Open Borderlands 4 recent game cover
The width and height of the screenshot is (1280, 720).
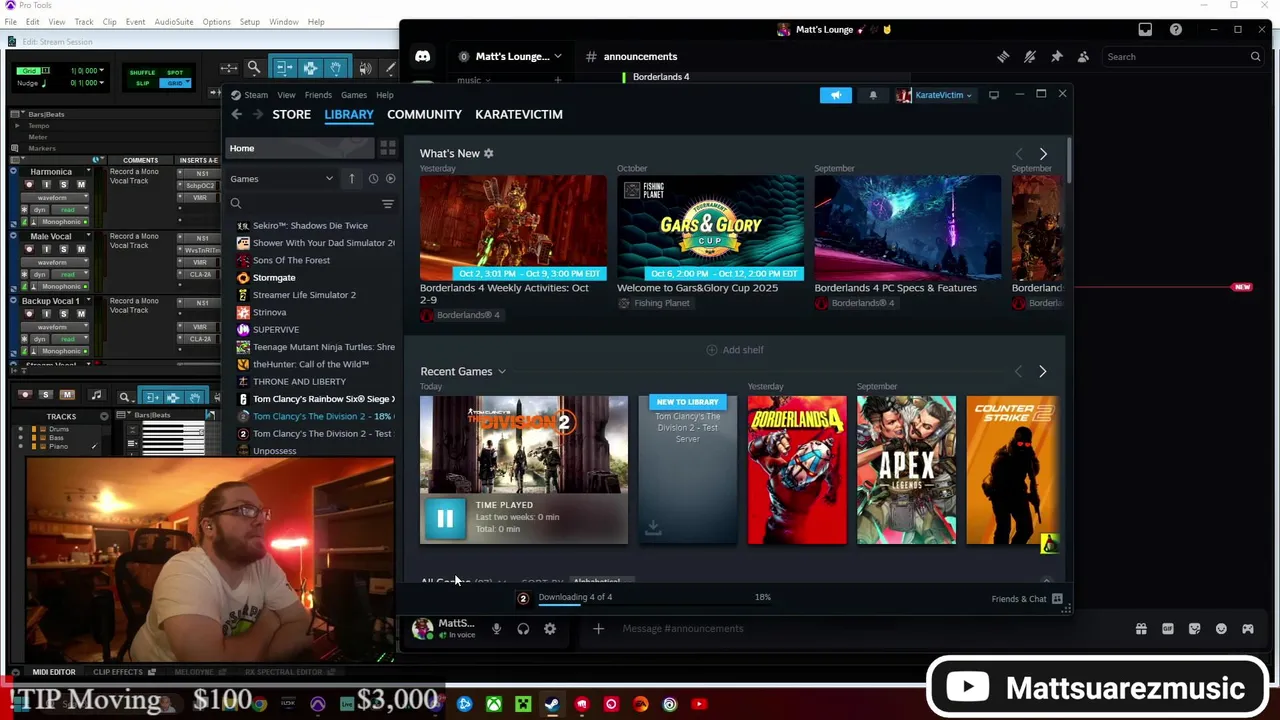[x=797, y=470]
